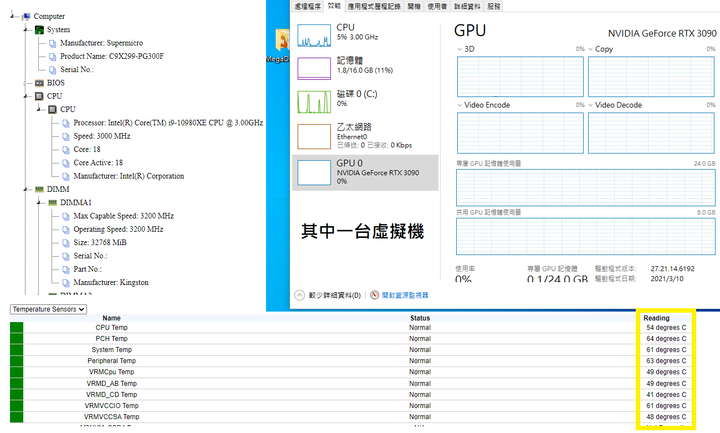Click the green status indicator for VRMVCCSA Temp
The width and height of the screenshot is (720, 433).
[x=17, y=417]
